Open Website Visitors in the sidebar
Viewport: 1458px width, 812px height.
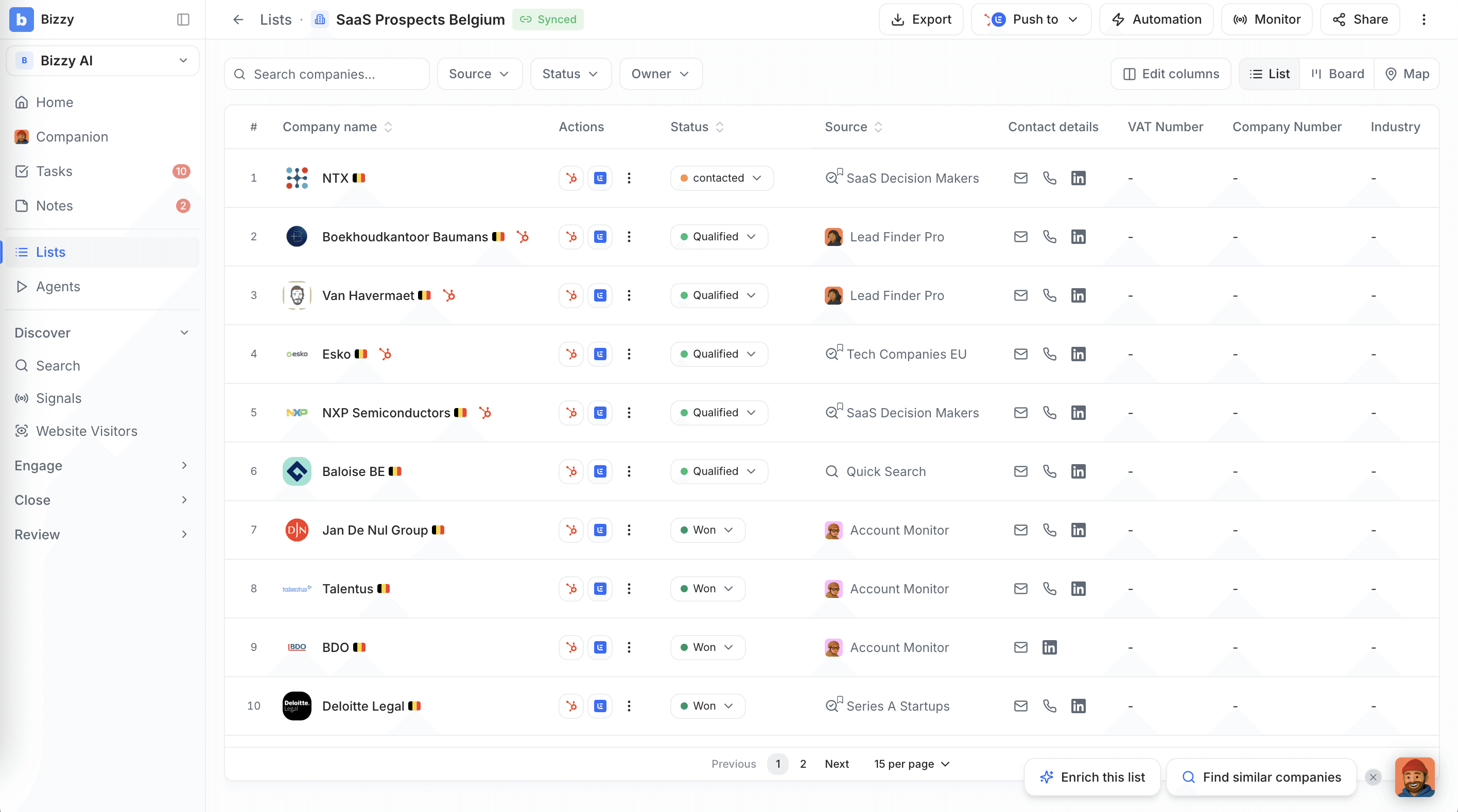coord(102,431)
